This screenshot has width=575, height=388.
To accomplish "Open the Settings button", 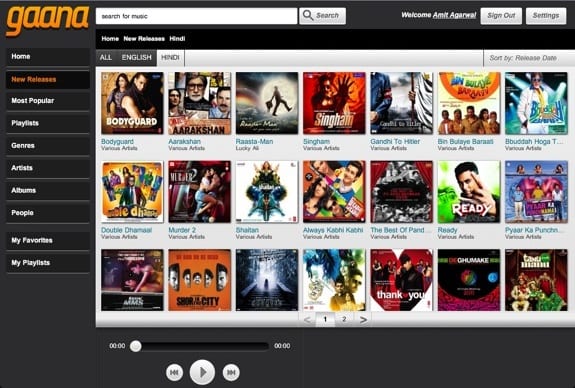I will pos(546,16).
